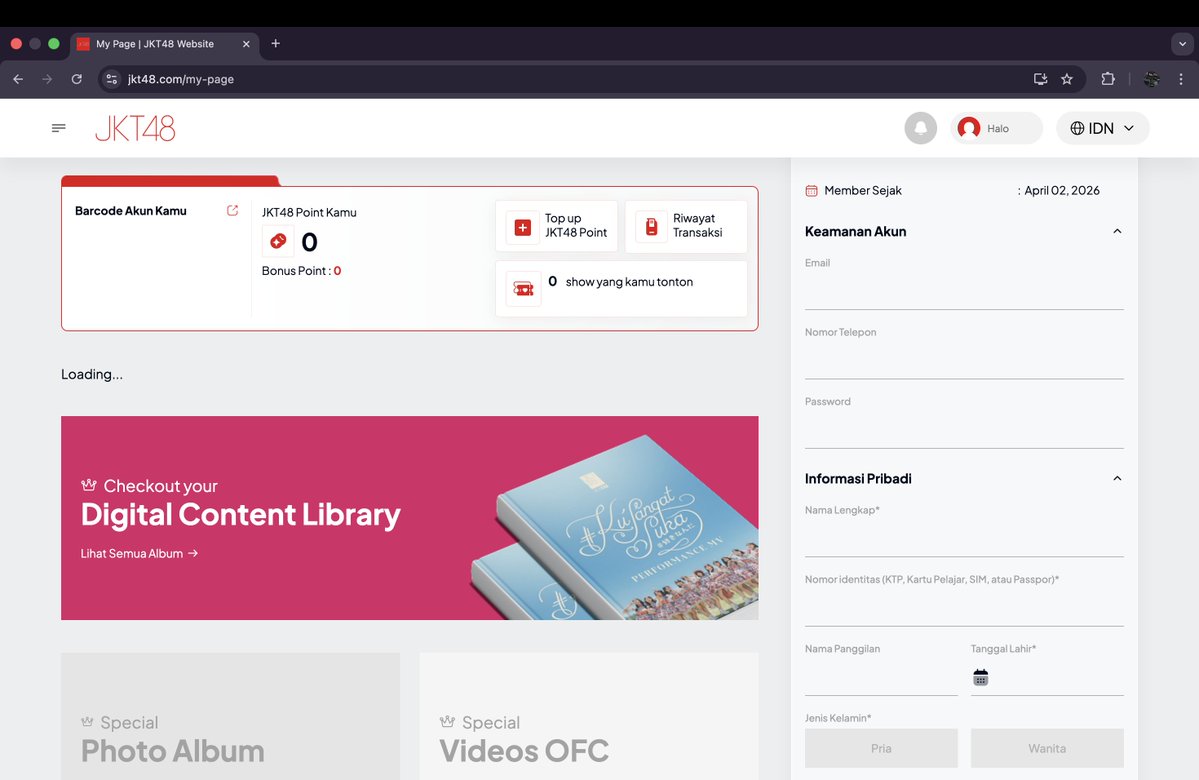The width and height of the screenshot is (1199, 780).
Task: Click the Nama Lengkap field
Action: [x=964, y=538]
